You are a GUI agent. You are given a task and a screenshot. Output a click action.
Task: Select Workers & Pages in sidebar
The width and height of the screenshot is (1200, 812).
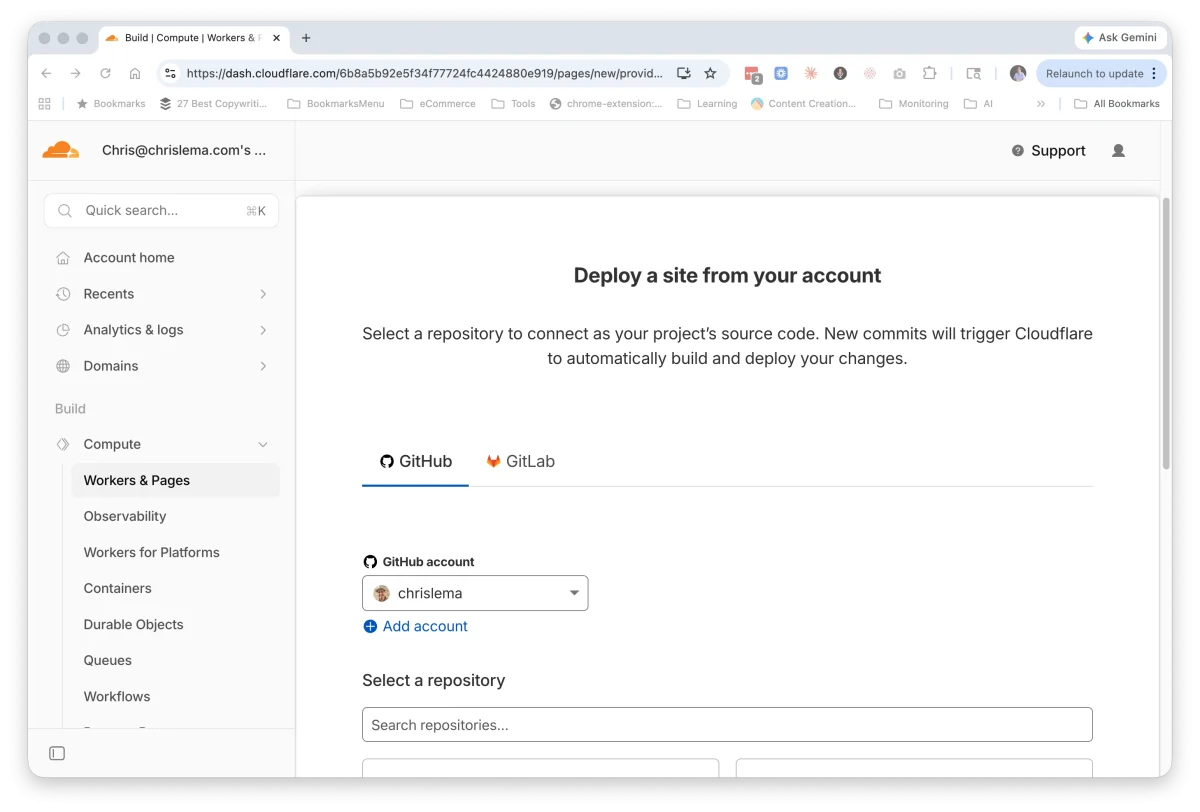coord(175,480)
